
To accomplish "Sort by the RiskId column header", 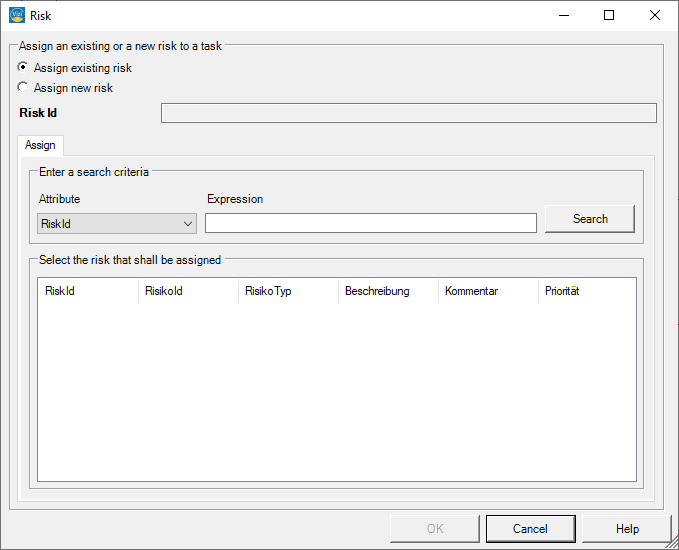I will pos(87,292).
